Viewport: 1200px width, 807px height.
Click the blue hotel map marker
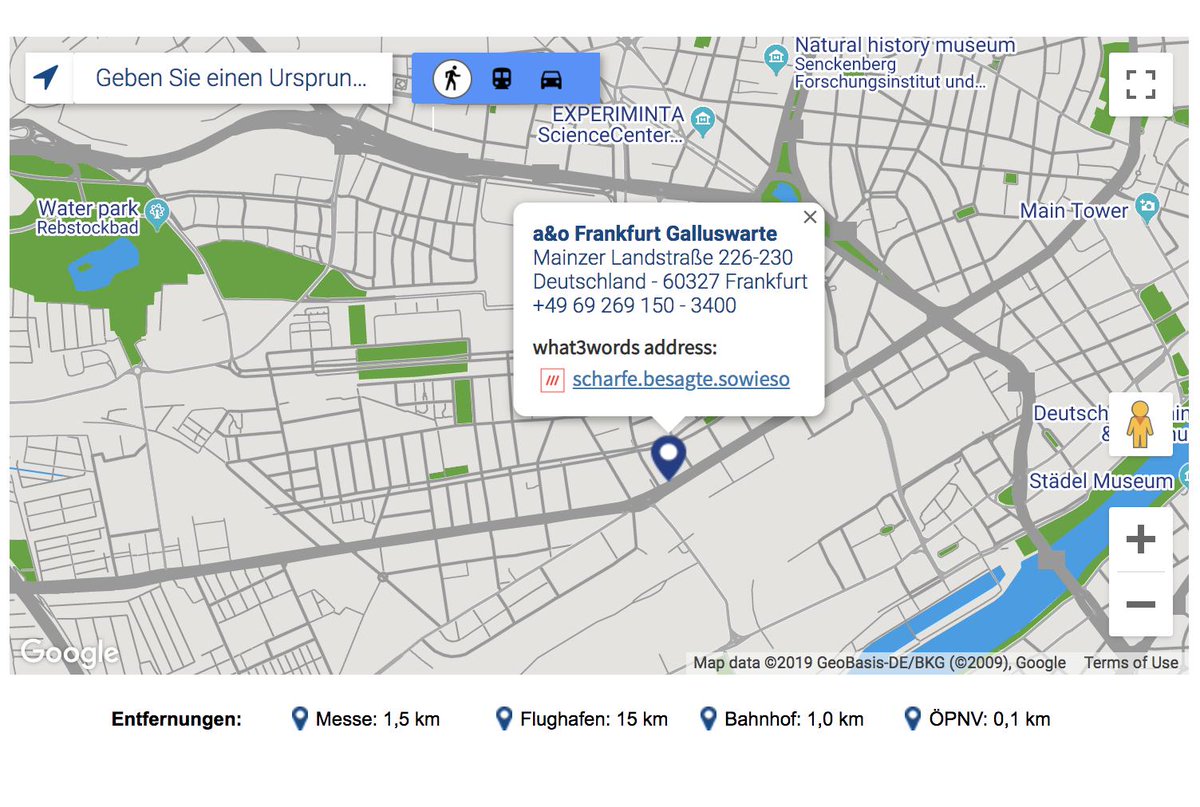pyautogui.click(x=668, y=458)
